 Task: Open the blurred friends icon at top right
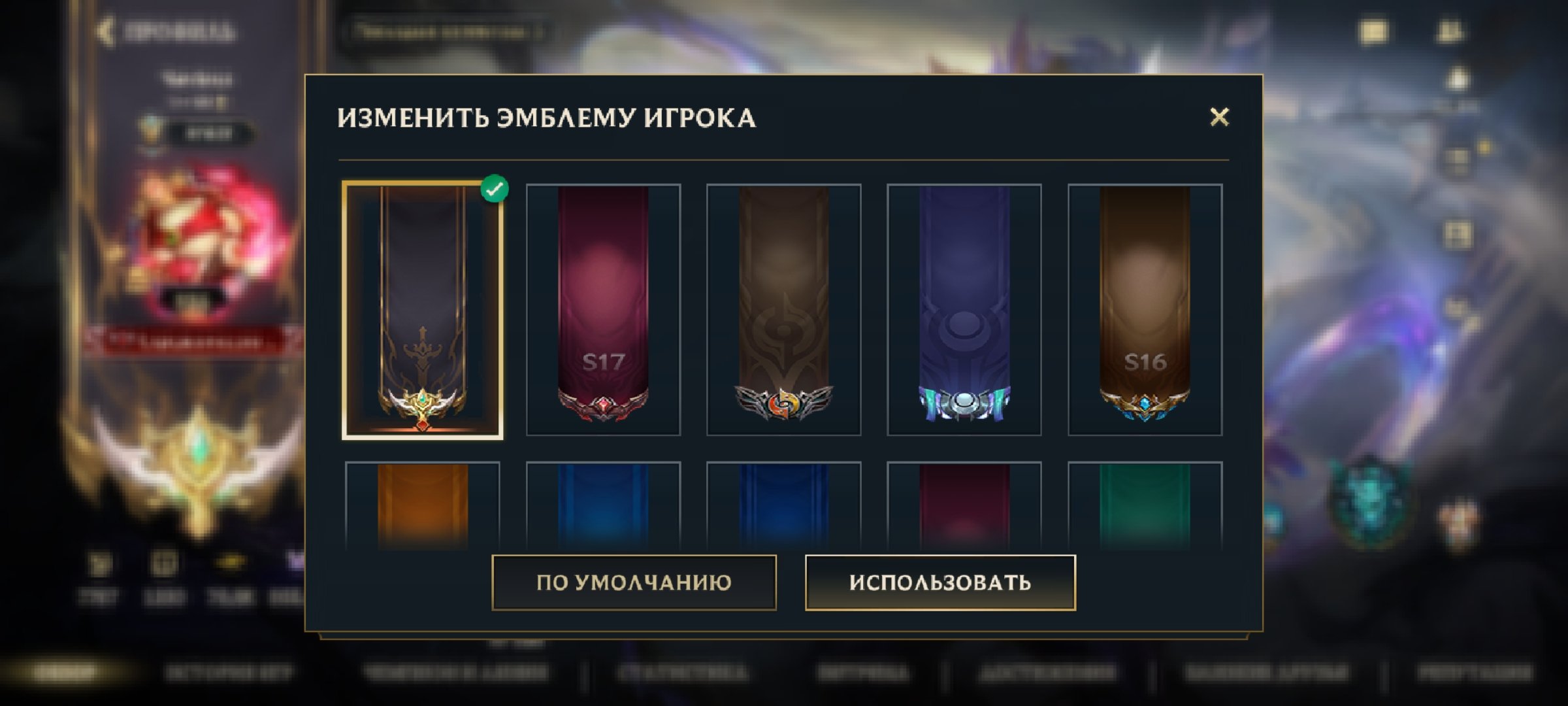tap(1450, 31)
